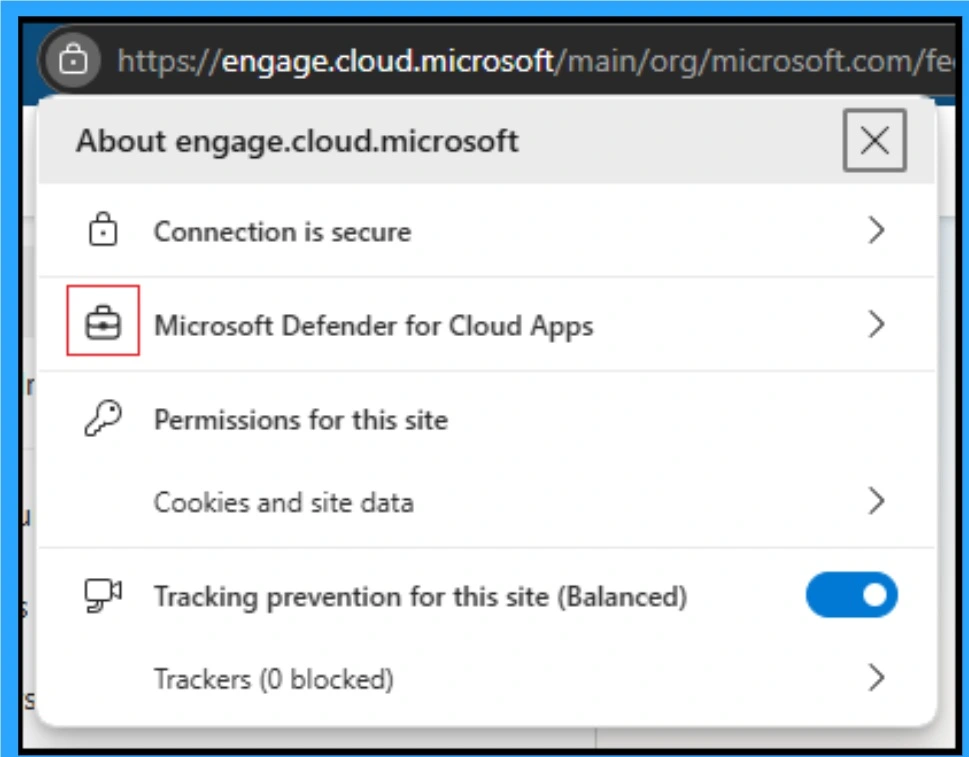Click the key icon for site permissions
Viewport: 969px width, 757px height.
106,418
